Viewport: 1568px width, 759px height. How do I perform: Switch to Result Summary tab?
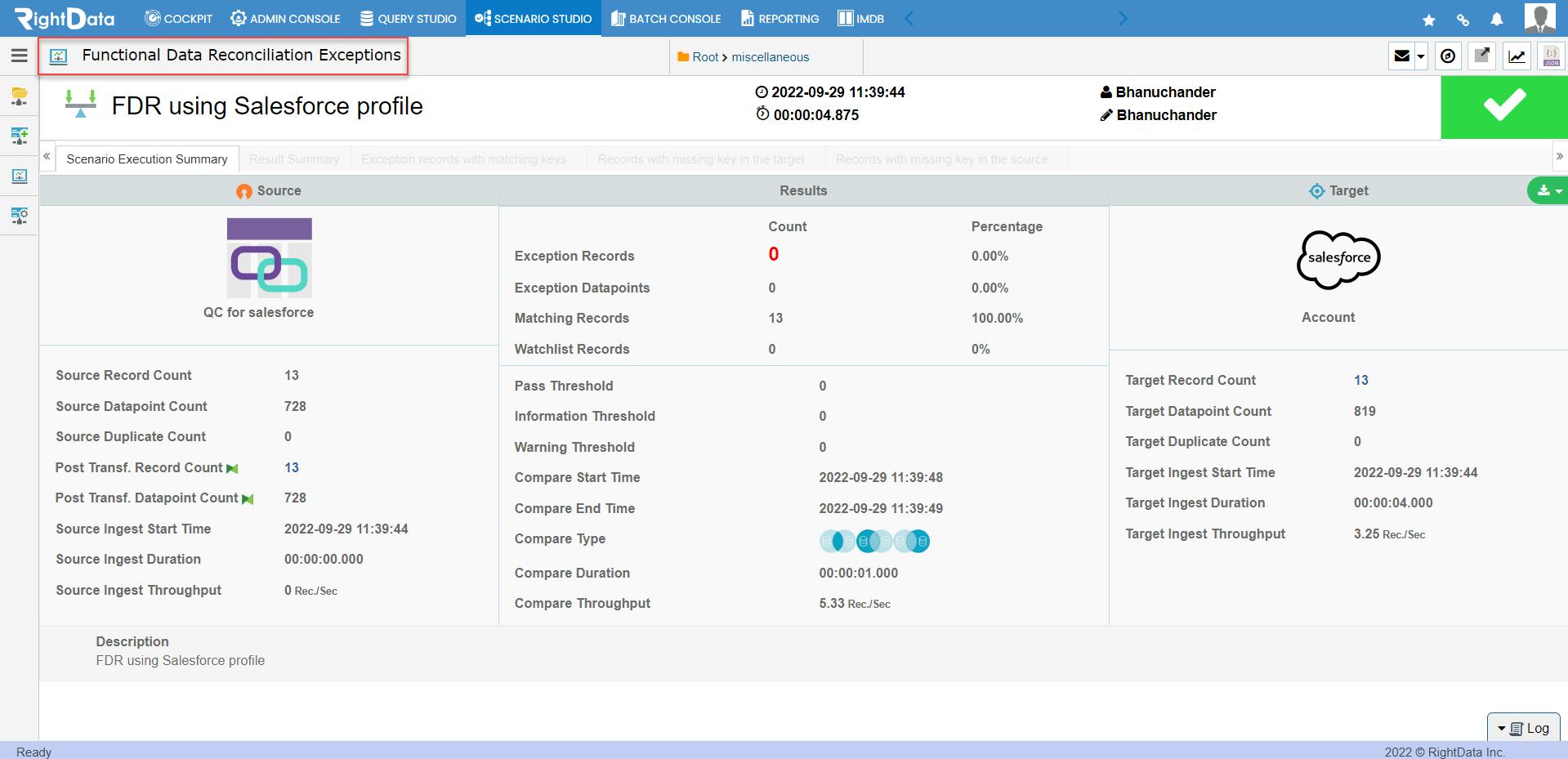pyautogui.click(x=294, y=159)
